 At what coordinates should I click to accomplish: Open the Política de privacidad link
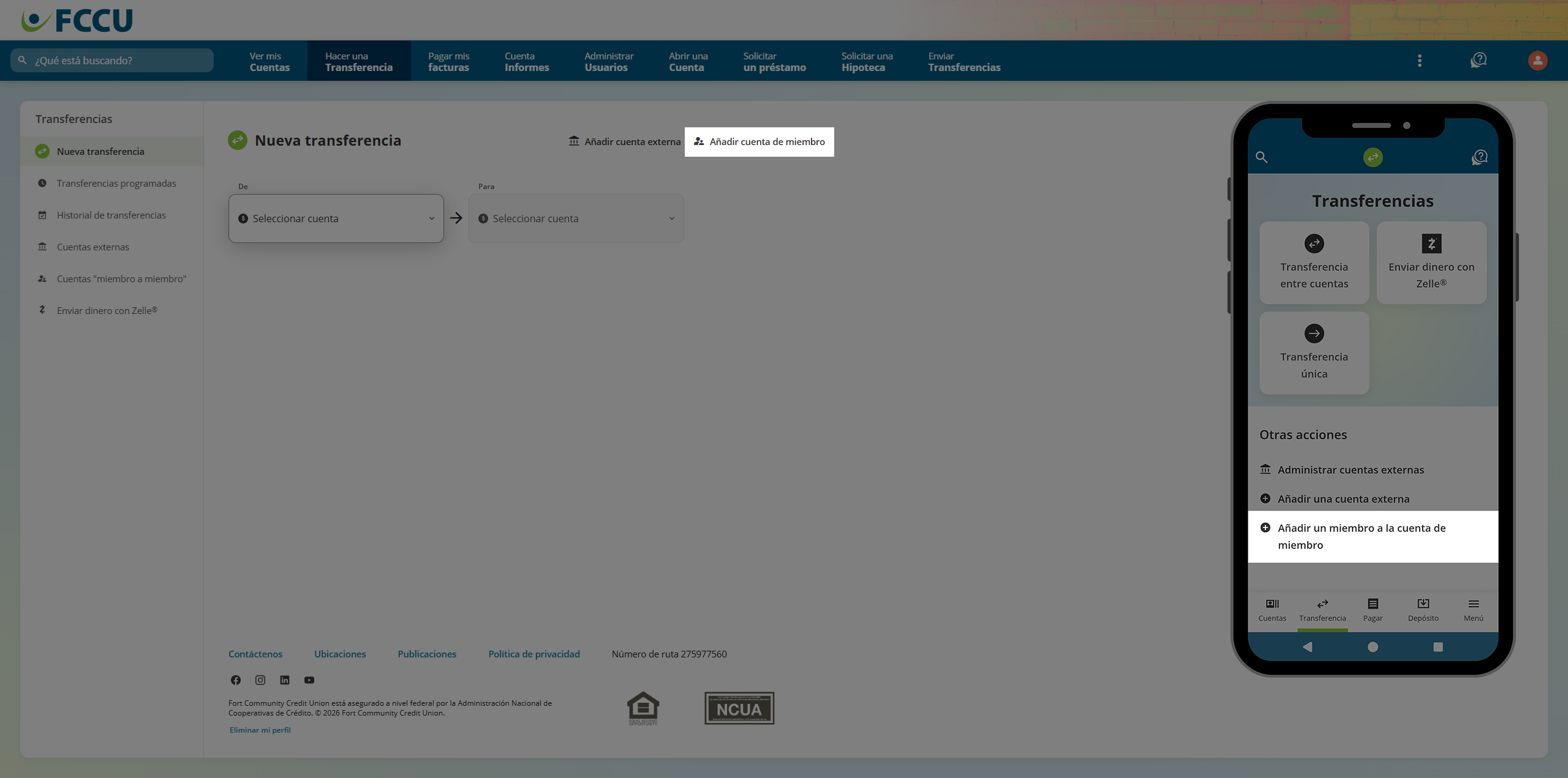[534, 654]
